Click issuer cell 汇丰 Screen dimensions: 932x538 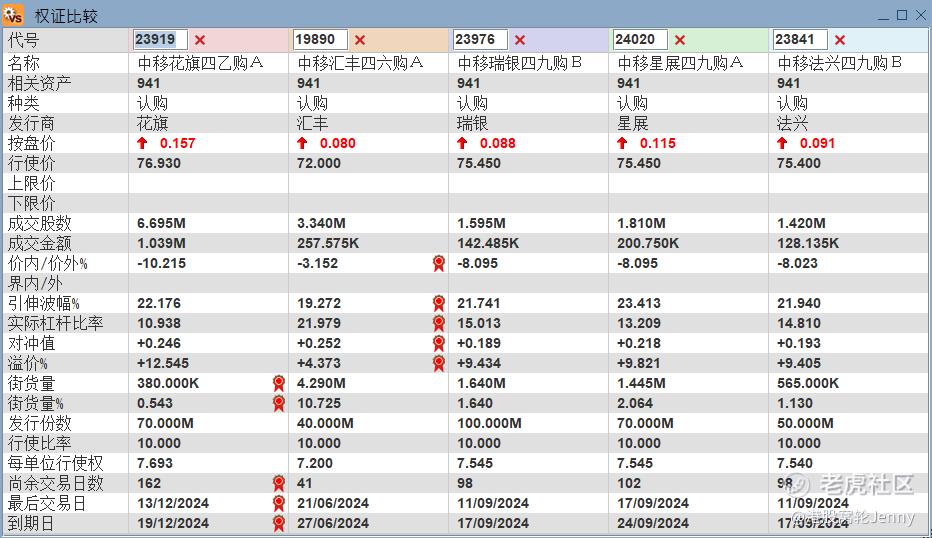tap(313, 124)
